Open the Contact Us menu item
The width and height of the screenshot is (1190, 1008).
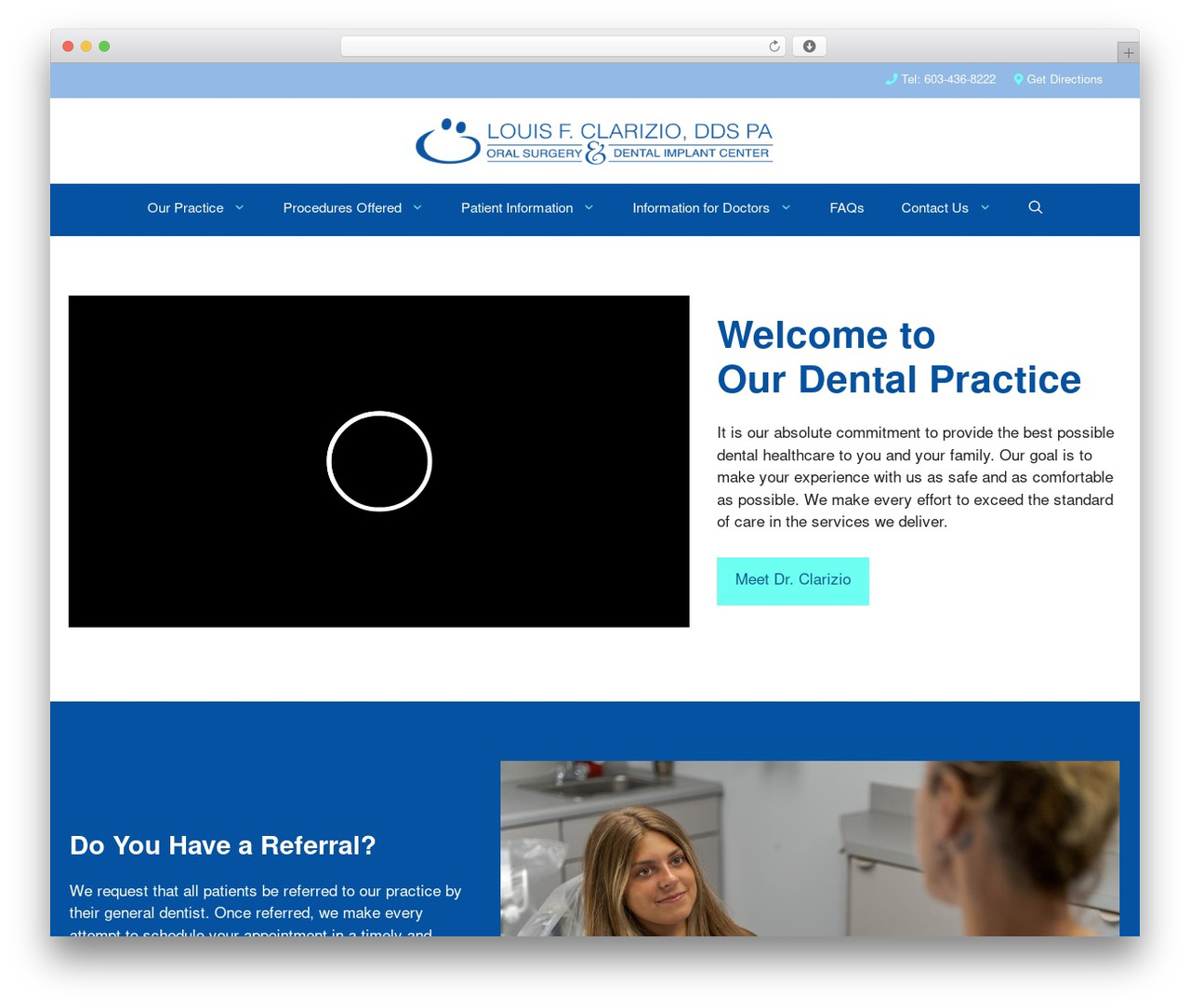934,208
